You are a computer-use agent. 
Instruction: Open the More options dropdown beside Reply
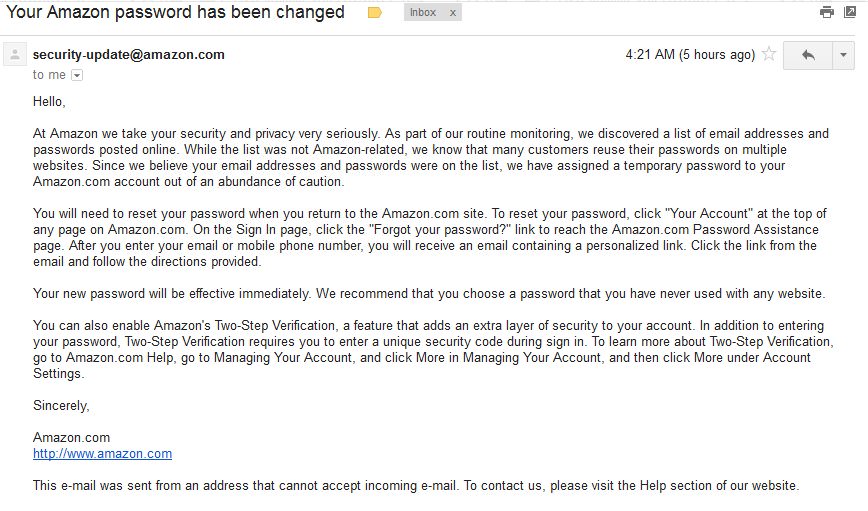tap(844, 55)
